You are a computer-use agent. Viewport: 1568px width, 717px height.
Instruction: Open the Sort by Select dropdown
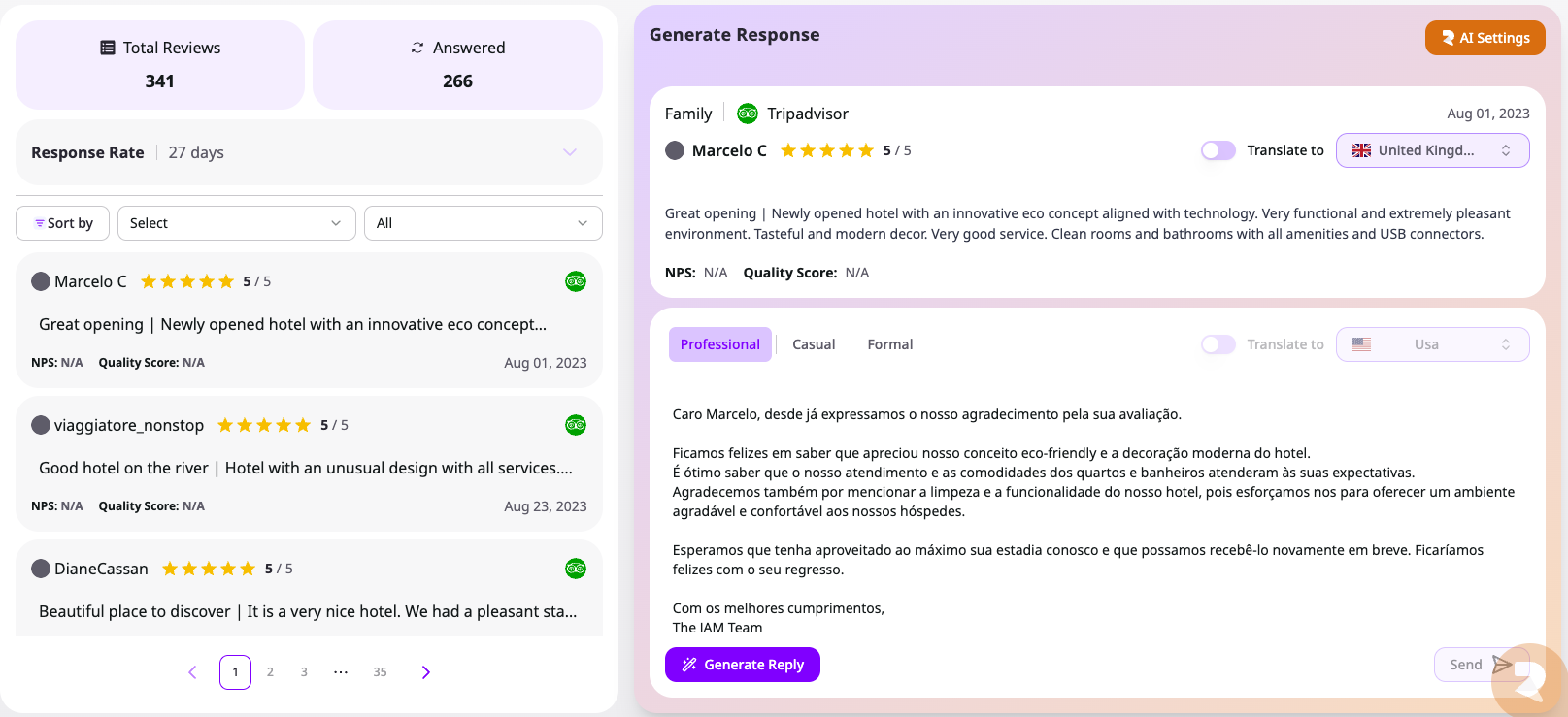237,223
